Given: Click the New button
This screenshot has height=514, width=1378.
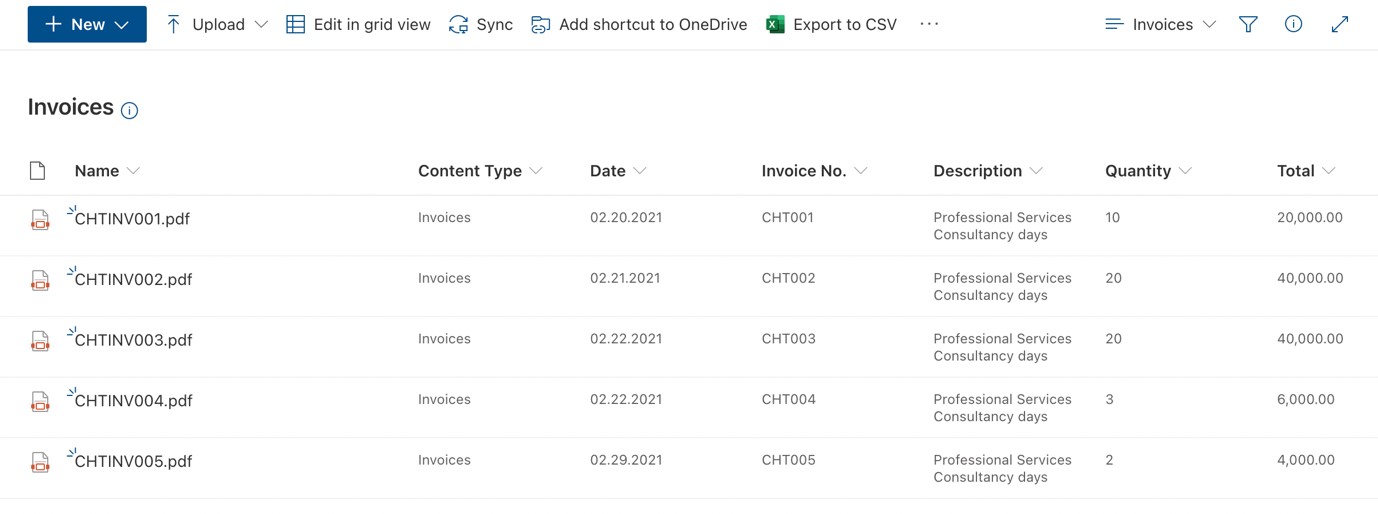Looking at the screenshot, I should pos(87,24).
